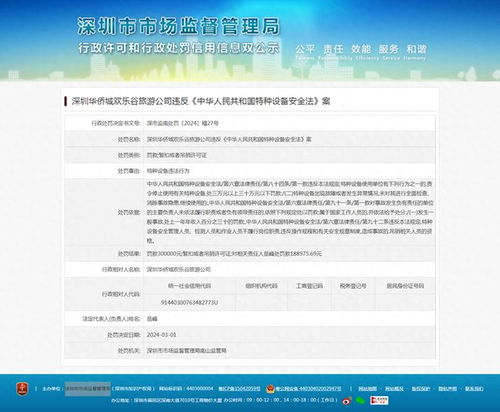
Task: Open the 网站概况 footer link
Action: tap(394, 389)
